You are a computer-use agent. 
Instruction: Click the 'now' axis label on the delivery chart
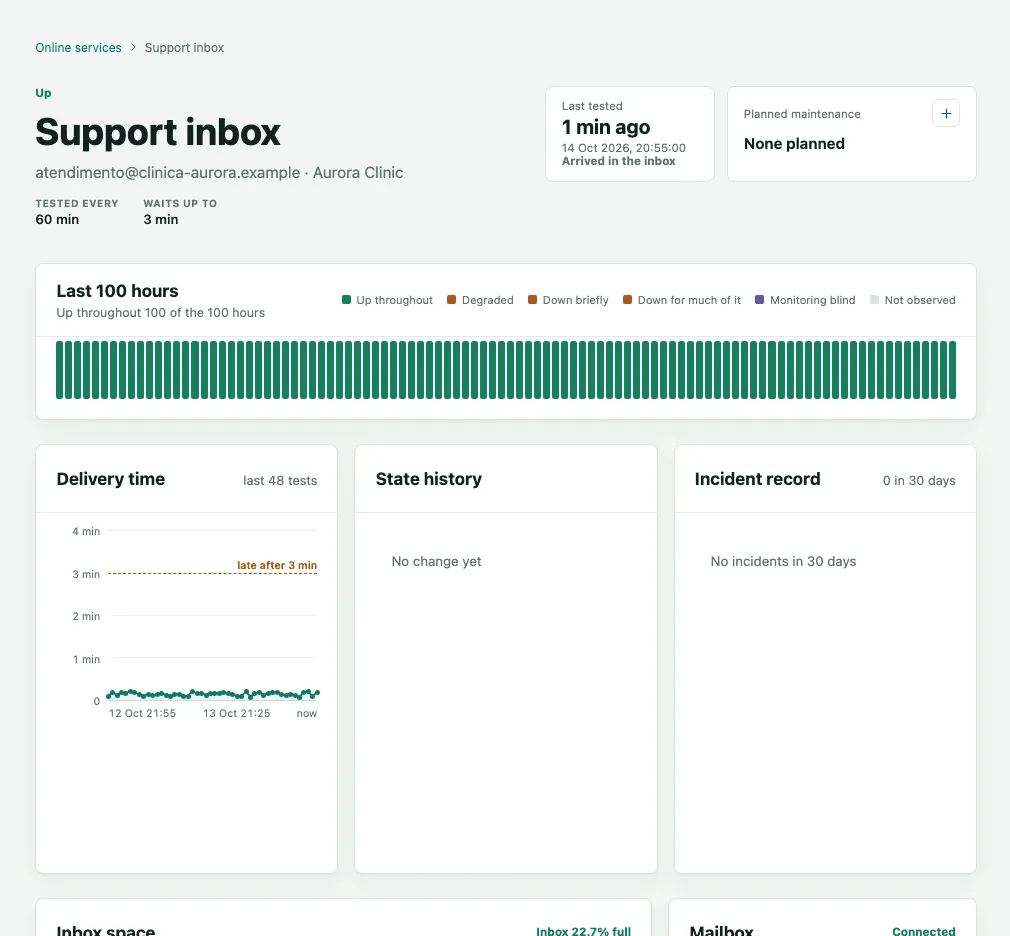(x=307, y=713)
